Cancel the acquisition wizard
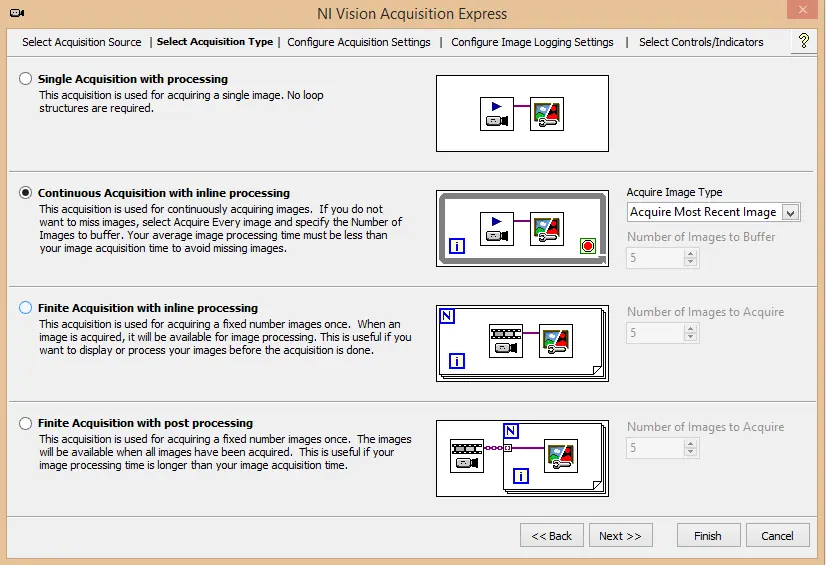826x565 pixels. click(777, 536)
